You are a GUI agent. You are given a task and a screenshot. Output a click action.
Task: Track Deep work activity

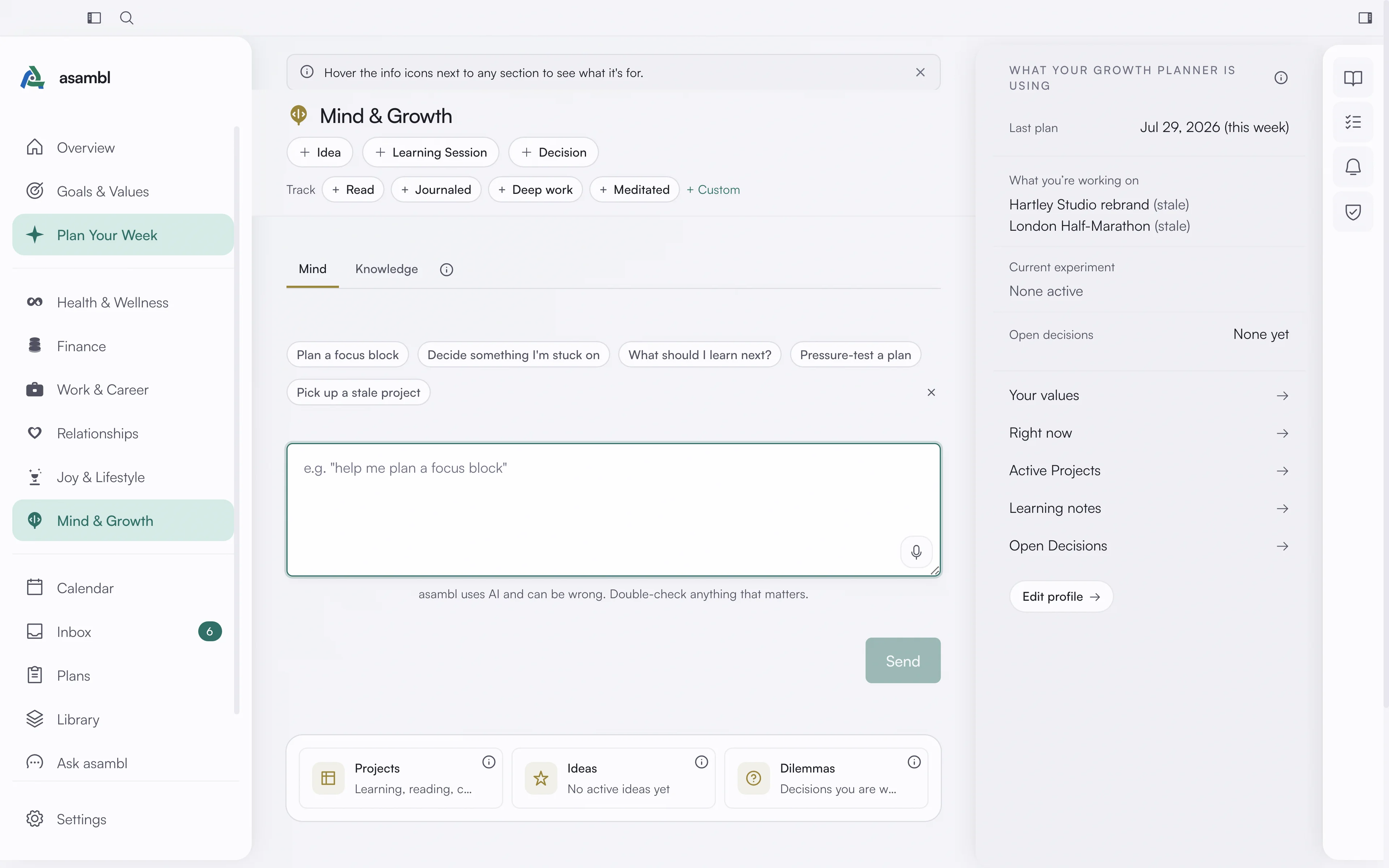click(535, 190)
